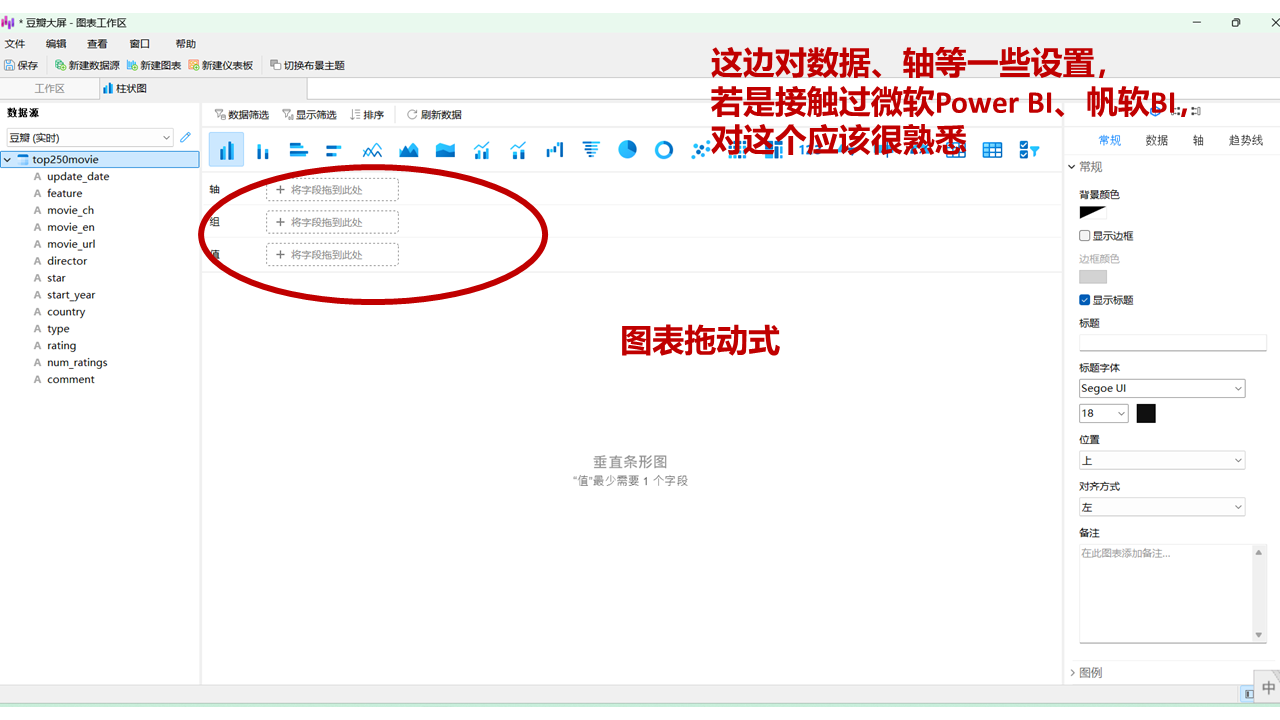Click Switch Layout Theme (切换布景主题)
Image resolution: width=1280 pixels, height=720 pixels.
click(x=307, y=65)
